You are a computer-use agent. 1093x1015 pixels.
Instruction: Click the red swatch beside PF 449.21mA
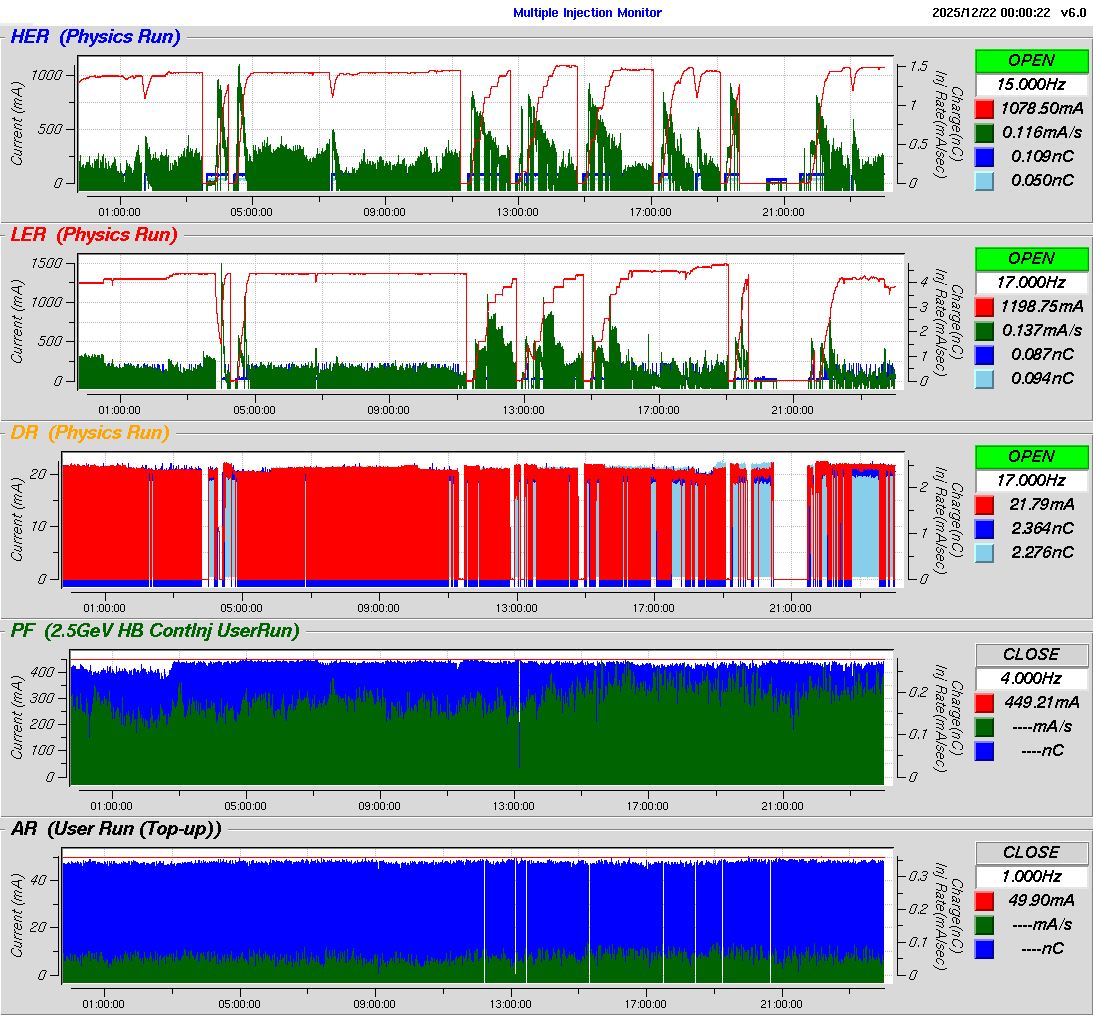pos(984,702)
